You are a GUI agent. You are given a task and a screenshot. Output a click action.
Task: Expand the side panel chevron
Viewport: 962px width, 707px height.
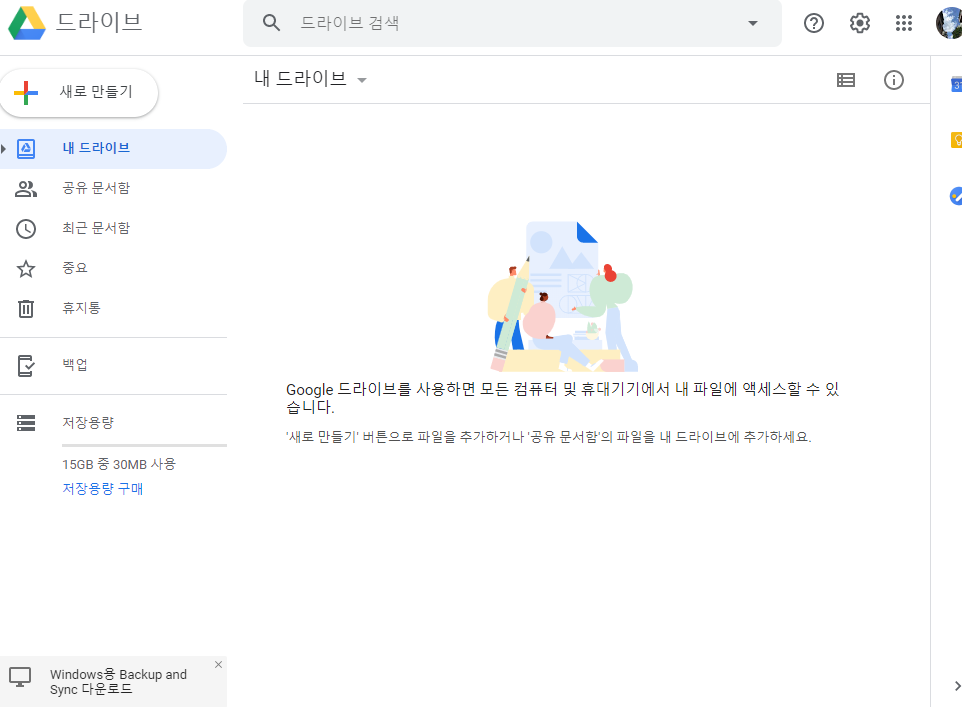click(x=957, y=686)
